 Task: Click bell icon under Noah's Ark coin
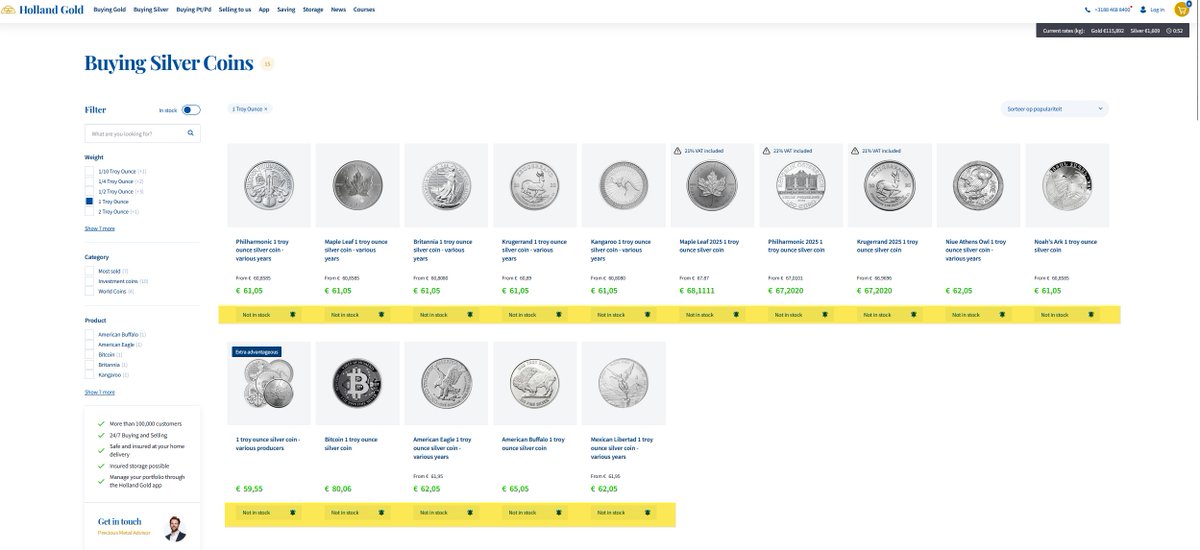coord(1090,314)
